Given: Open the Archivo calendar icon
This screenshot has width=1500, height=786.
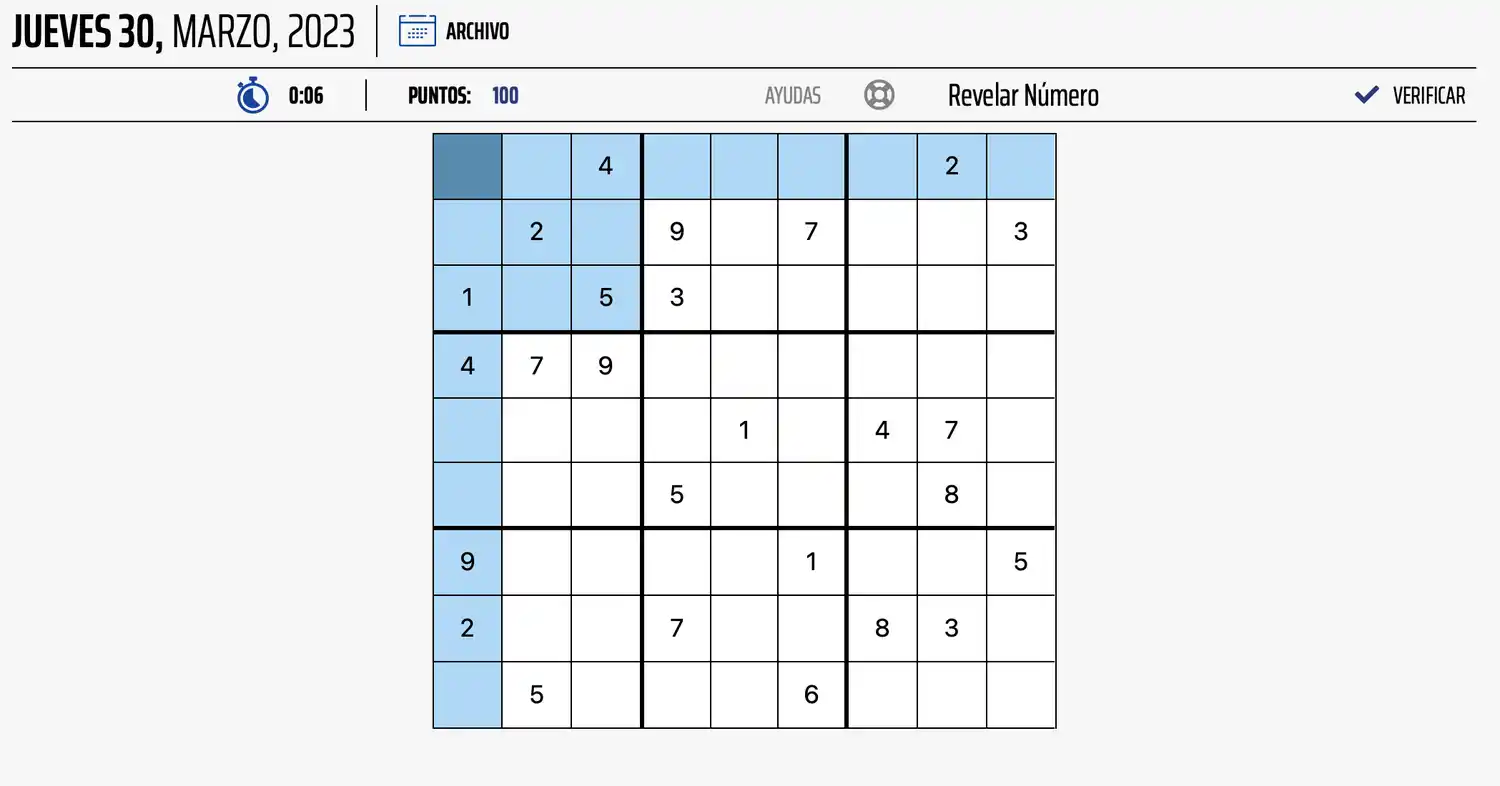Looking at the screenshot, I should click(416, 30).
